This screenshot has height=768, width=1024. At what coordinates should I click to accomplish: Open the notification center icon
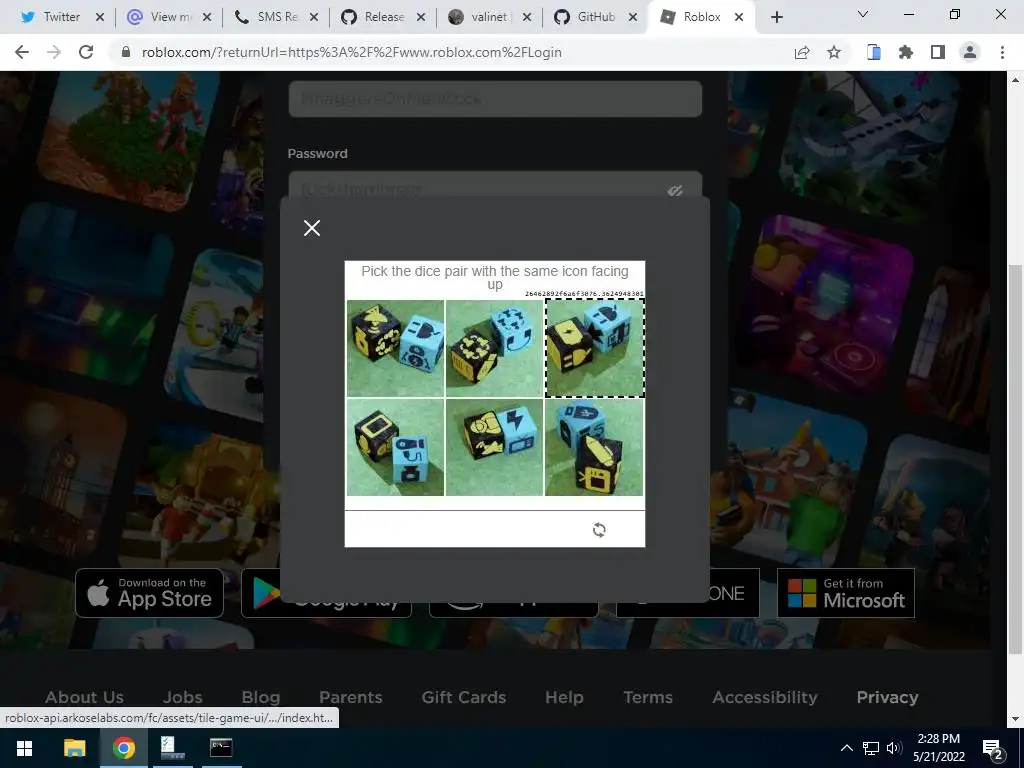993,749
